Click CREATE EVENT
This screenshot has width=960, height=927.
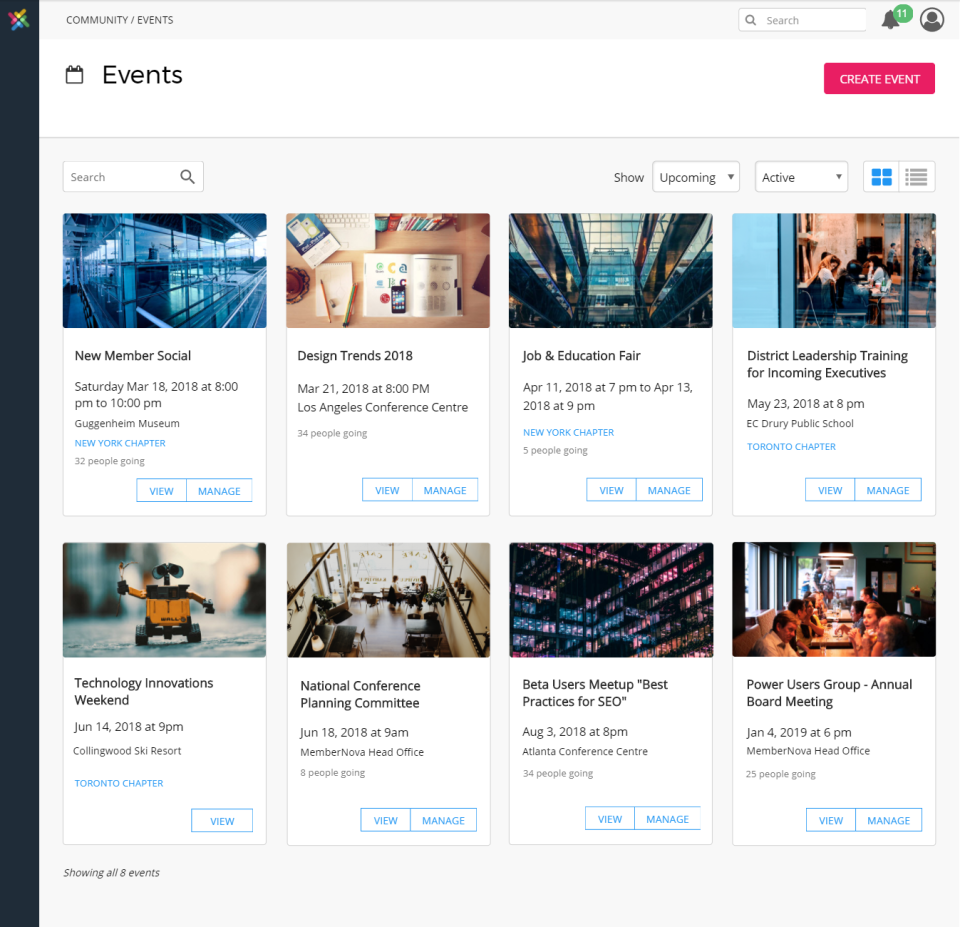click(879, 78)
